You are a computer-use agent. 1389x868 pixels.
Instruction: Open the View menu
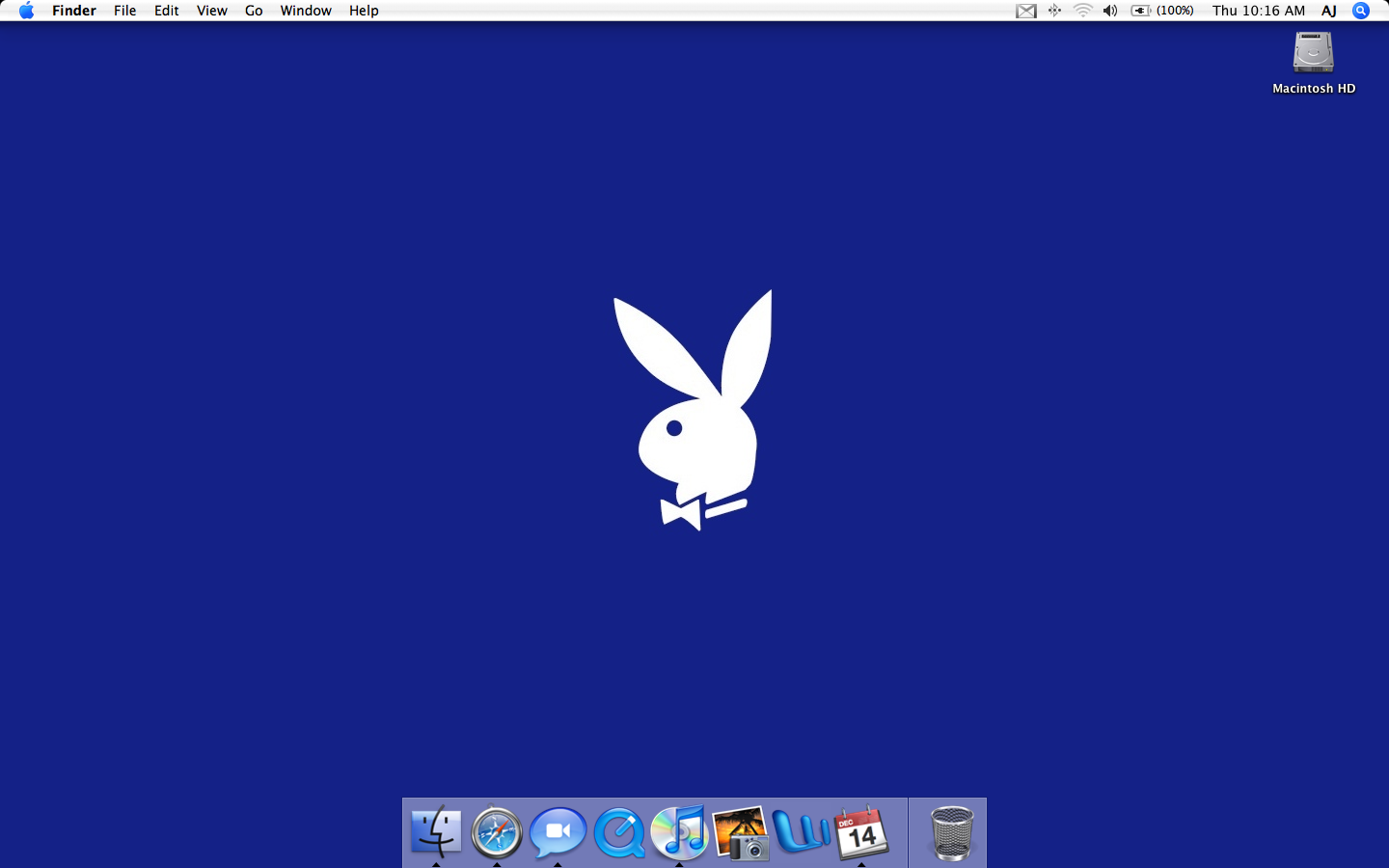pos(212,11)
